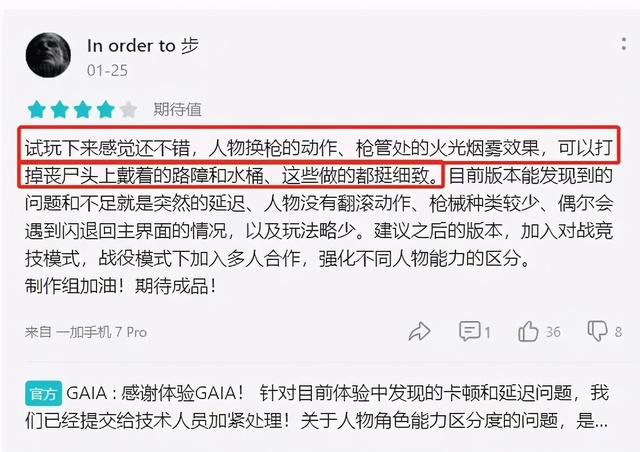This screenshot has width=640, height=452.
Task: Open the three-dot more options menu
Action: pyautogui.click(x=623, y=44)
